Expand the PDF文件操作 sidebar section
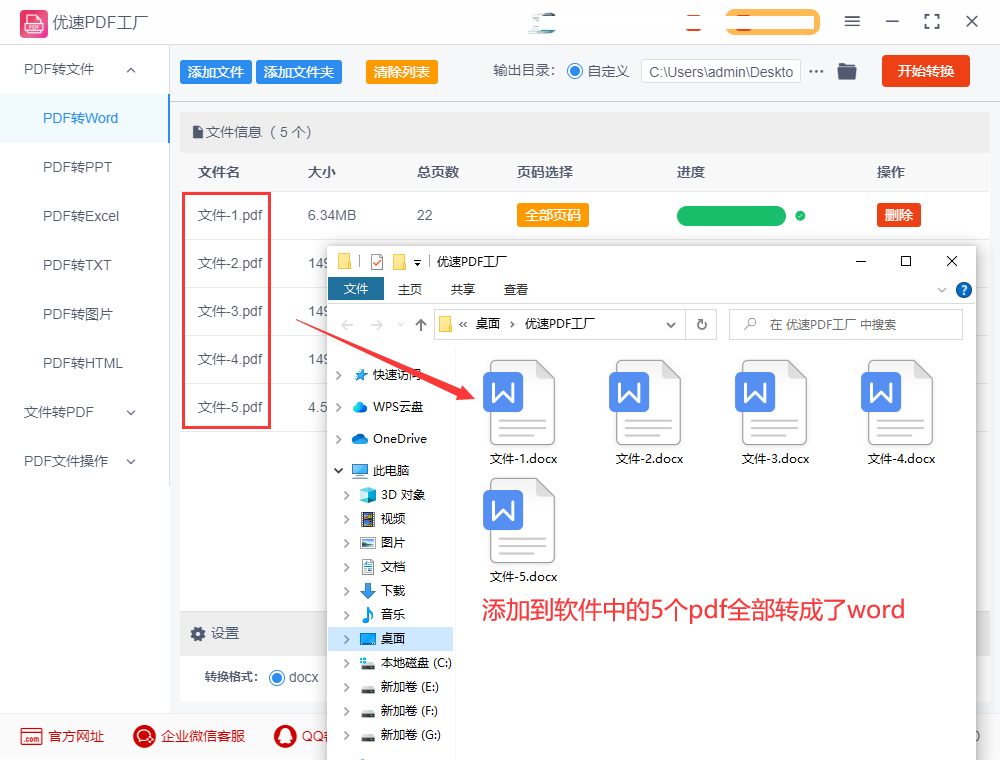This screenshot has height=760, width=1000. click(x=131, y=462)
